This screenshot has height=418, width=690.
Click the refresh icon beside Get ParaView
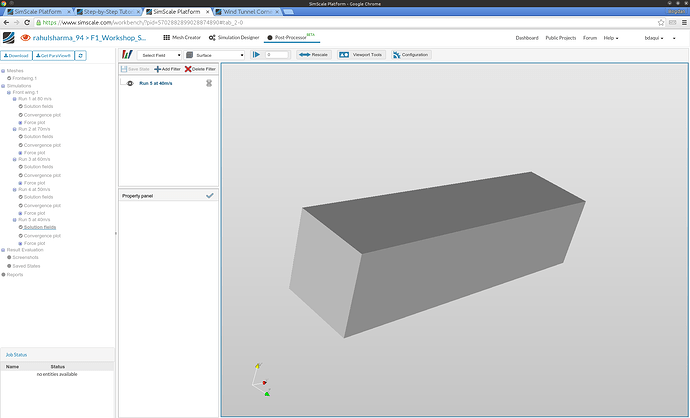point(81,56)
